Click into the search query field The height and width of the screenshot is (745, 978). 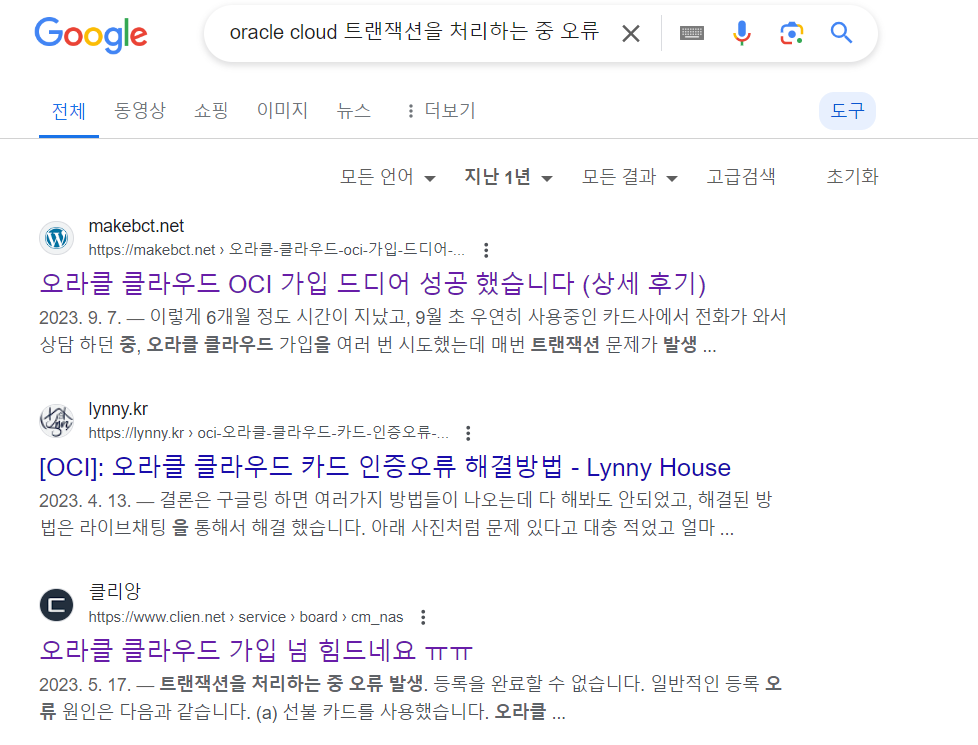coord(414,32)
